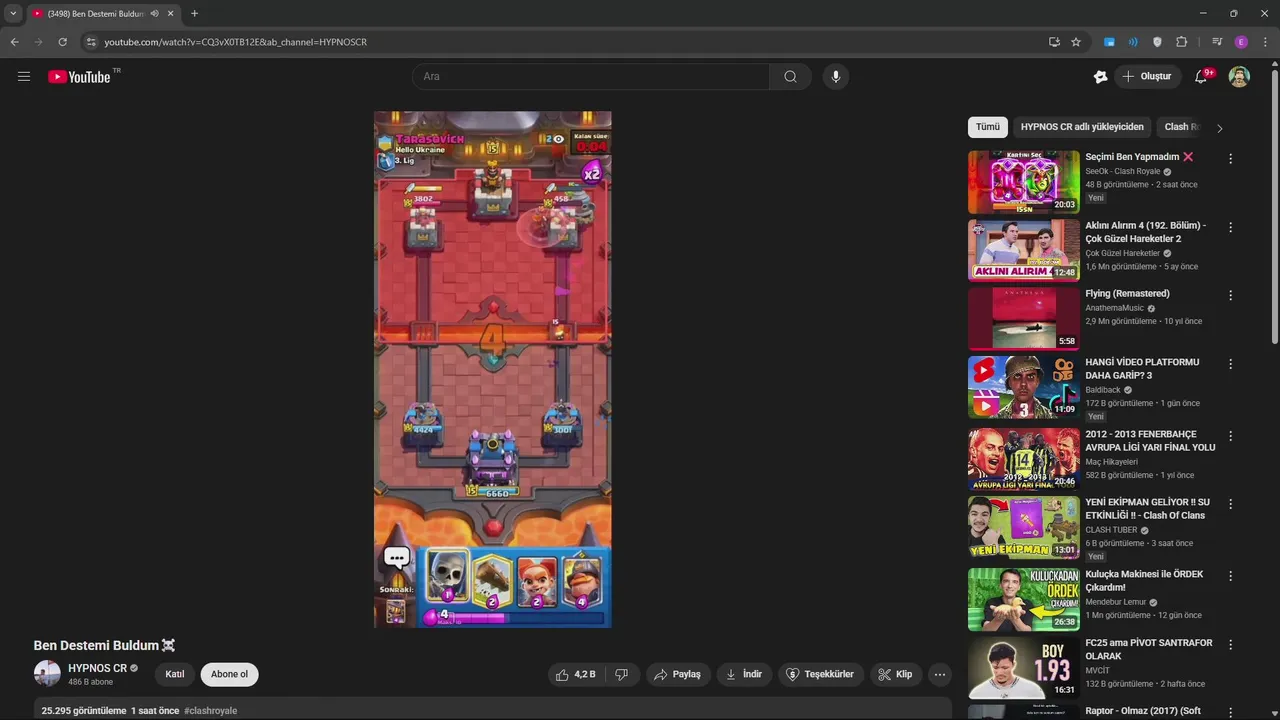Click the YouTube Playables icon beside Oluştur
The width and height of the screenshot is (1280, 720).
click(1100, 77)
